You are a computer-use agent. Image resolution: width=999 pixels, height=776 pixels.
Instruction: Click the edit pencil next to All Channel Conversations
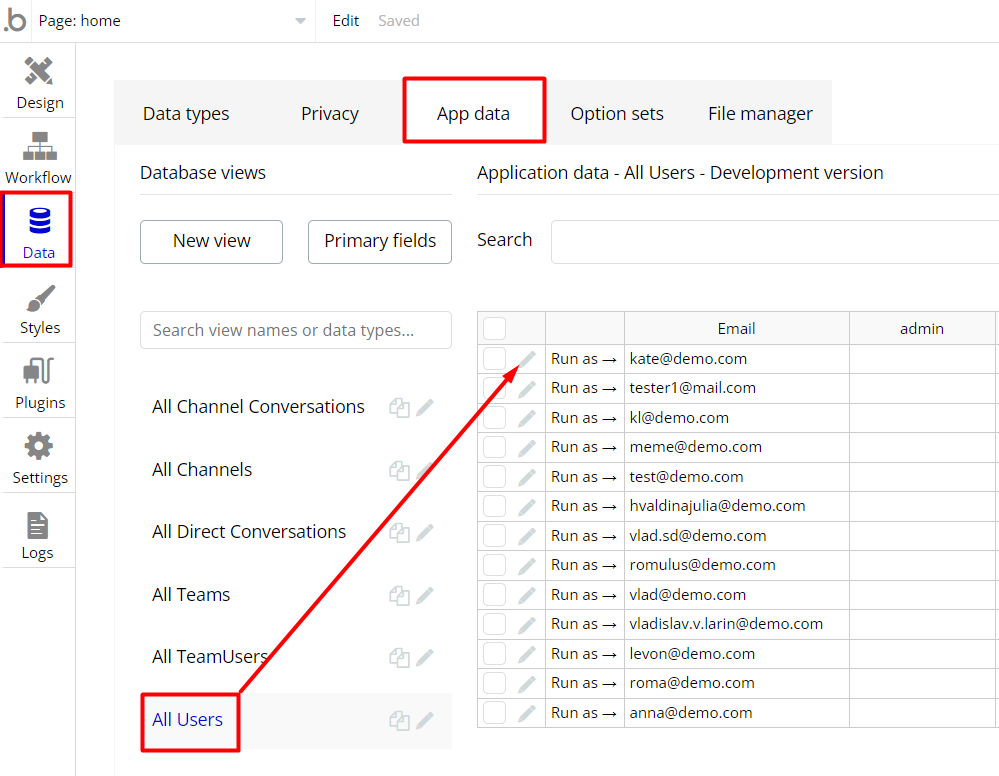(425, 407)
